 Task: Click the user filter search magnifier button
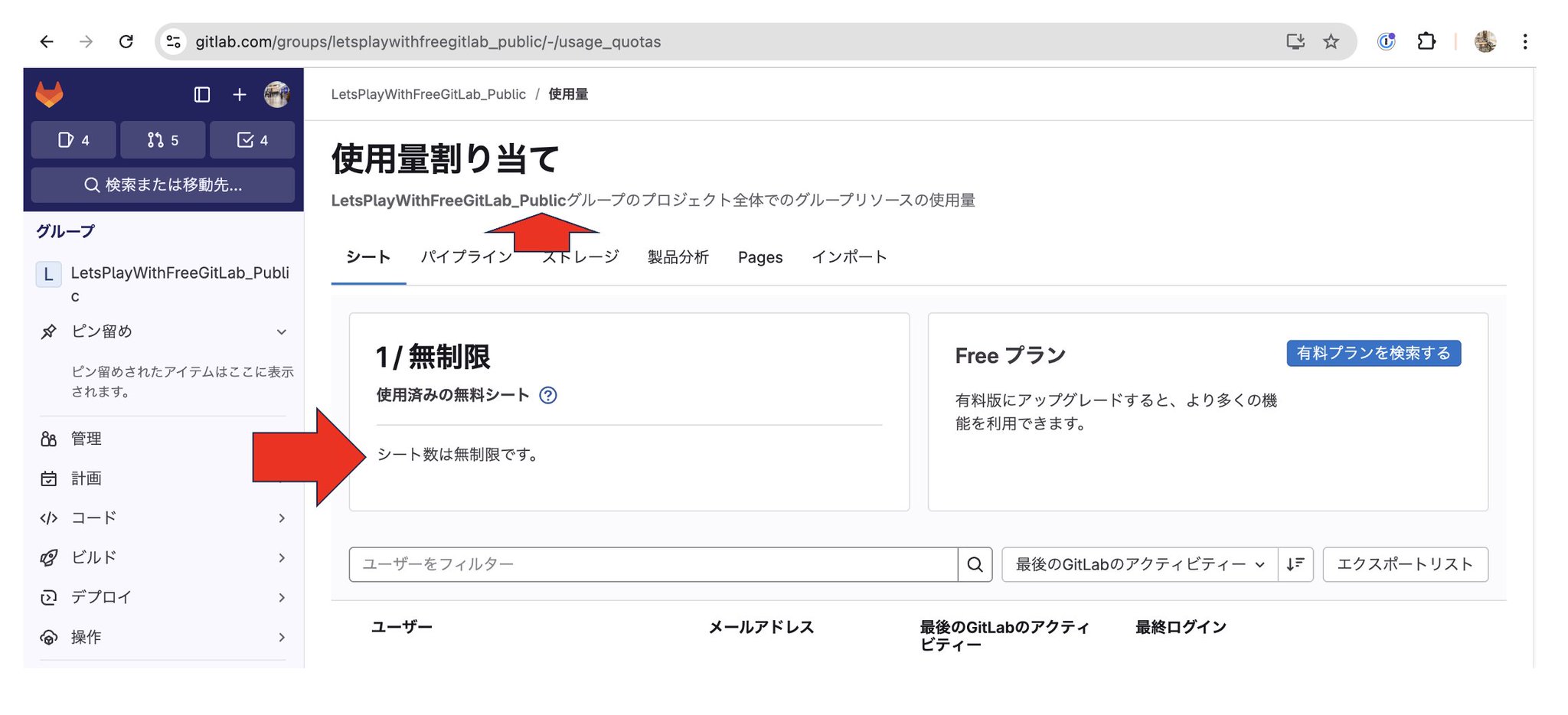coord(975,564)
